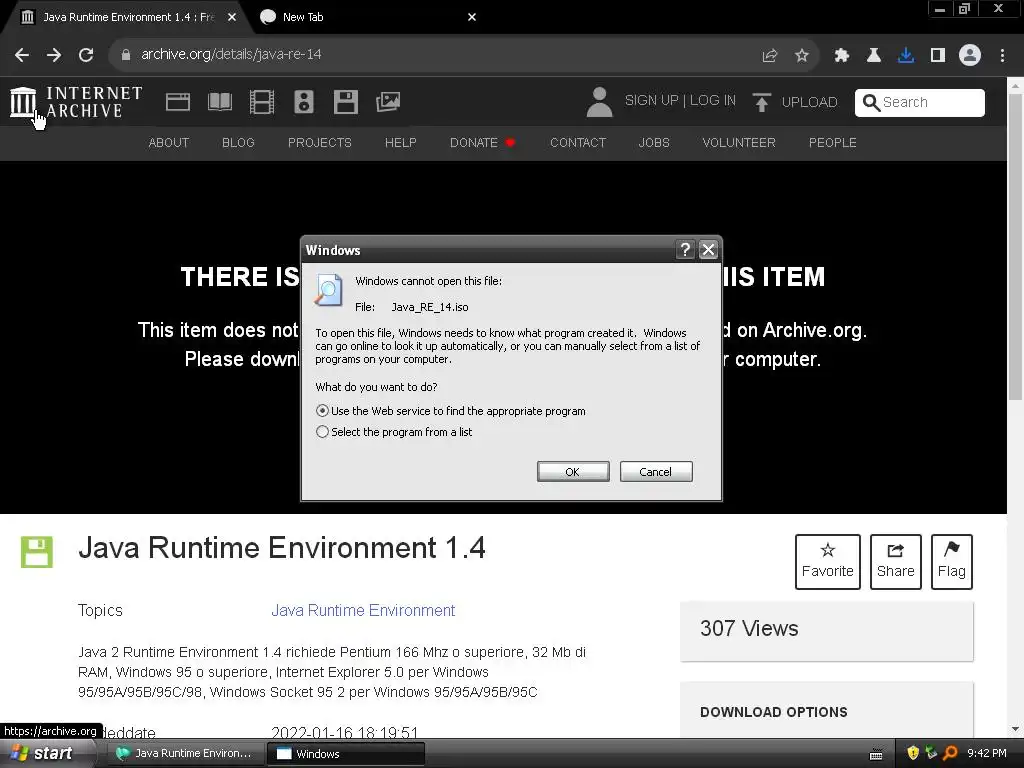Open Chrome three-dot menu

pyautogui.click(x=1002, y=55)
